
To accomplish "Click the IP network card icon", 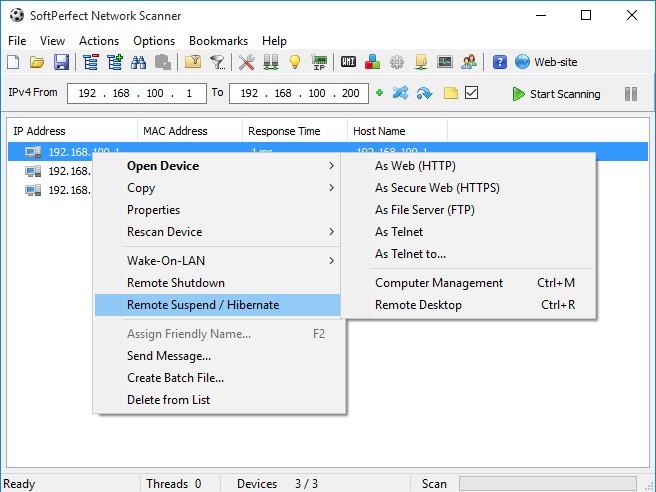I will coord(319,62).
